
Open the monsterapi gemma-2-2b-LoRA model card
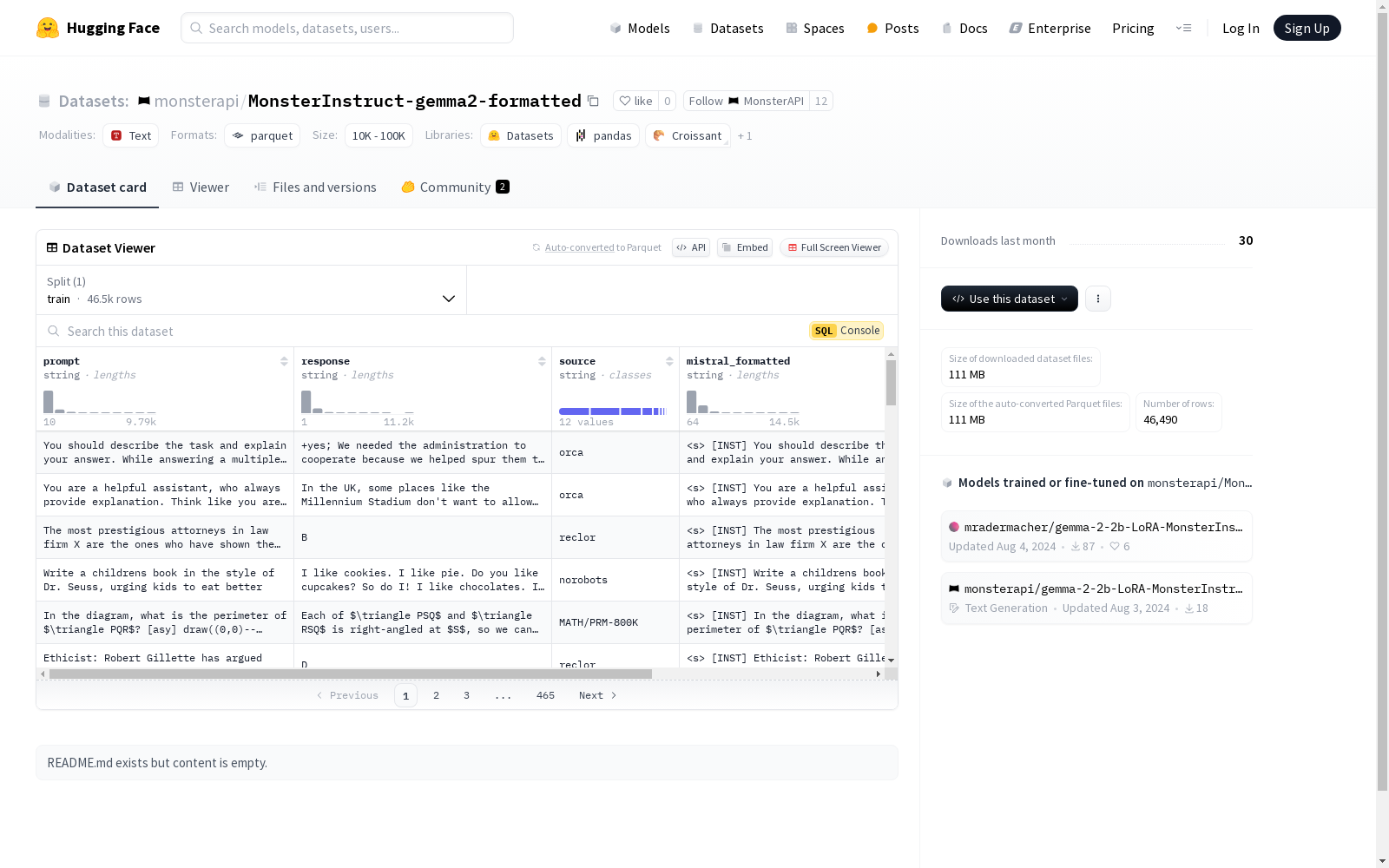pyautogui.click(x=1096, y=598)
